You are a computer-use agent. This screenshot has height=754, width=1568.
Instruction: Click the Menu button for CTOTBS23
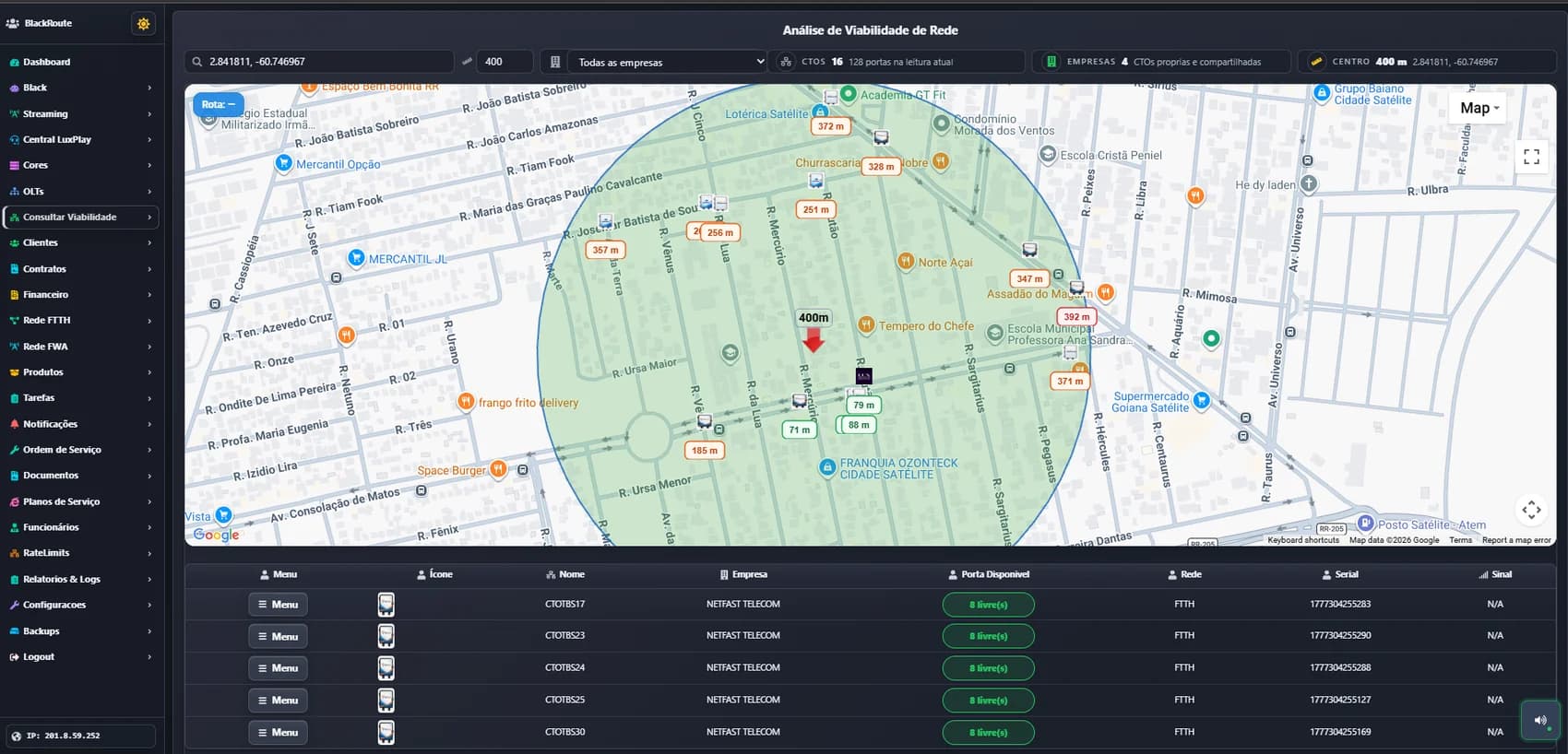coord(278,637)
